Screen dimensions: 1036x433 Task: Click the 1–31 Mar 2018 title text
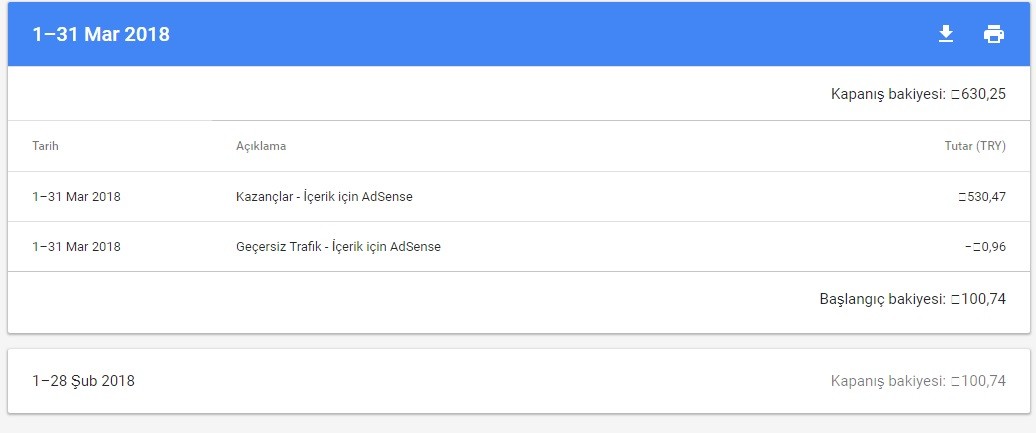click(x=101, y=34)
